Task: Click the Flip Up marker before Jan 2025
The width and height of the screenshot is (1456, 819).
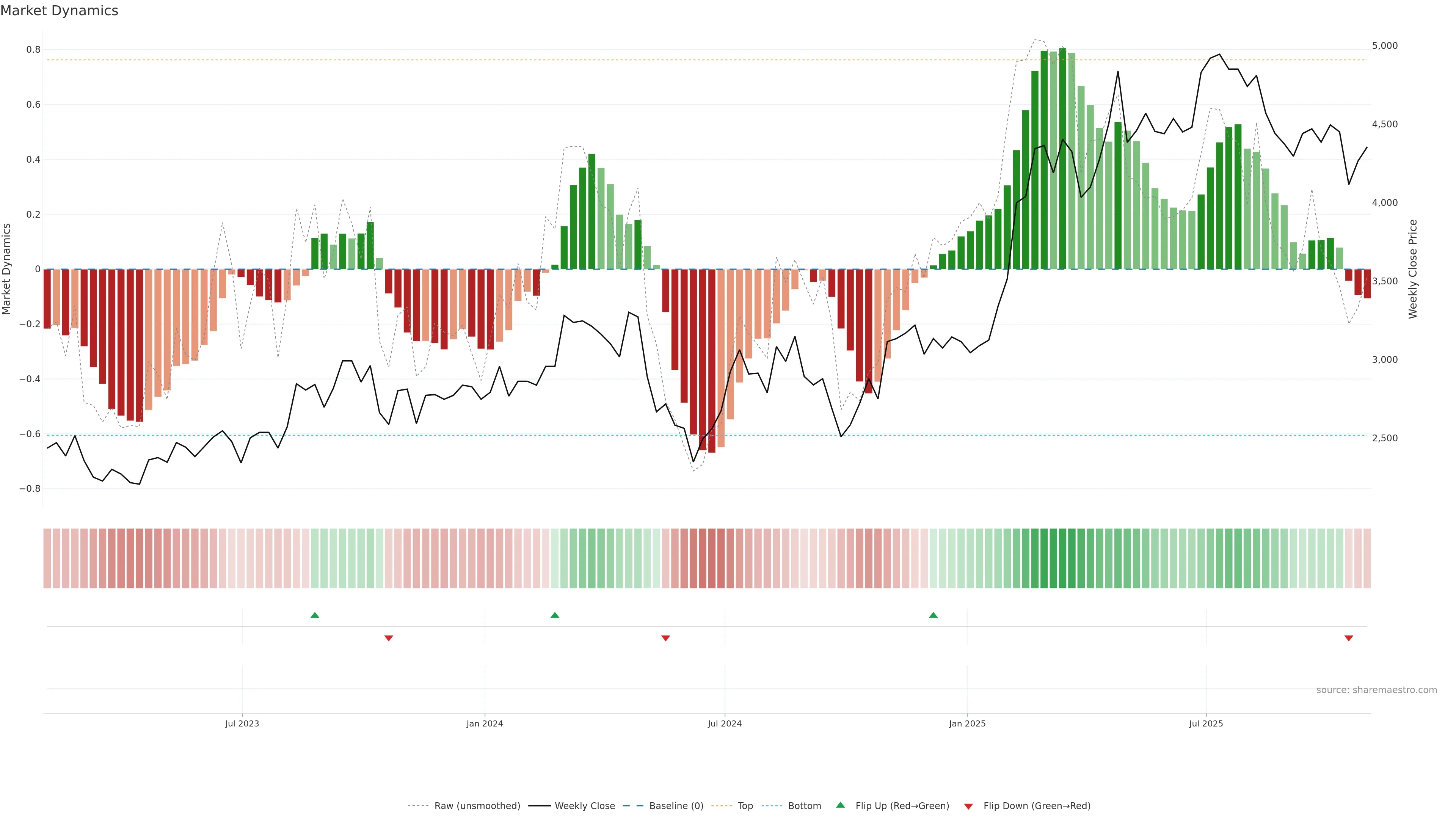Action: pyautogui.click(x=933, y=615)
